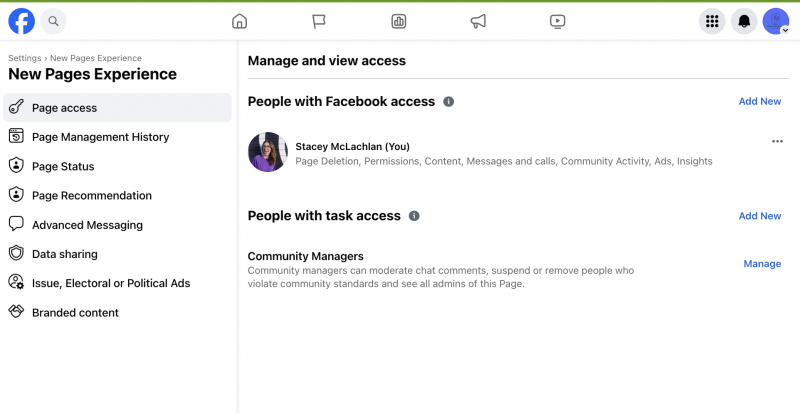This screenshot has width=800, height=413.
Task: Open account profile avatar menu
Action: pyautogui.click(x=776, y=21)
